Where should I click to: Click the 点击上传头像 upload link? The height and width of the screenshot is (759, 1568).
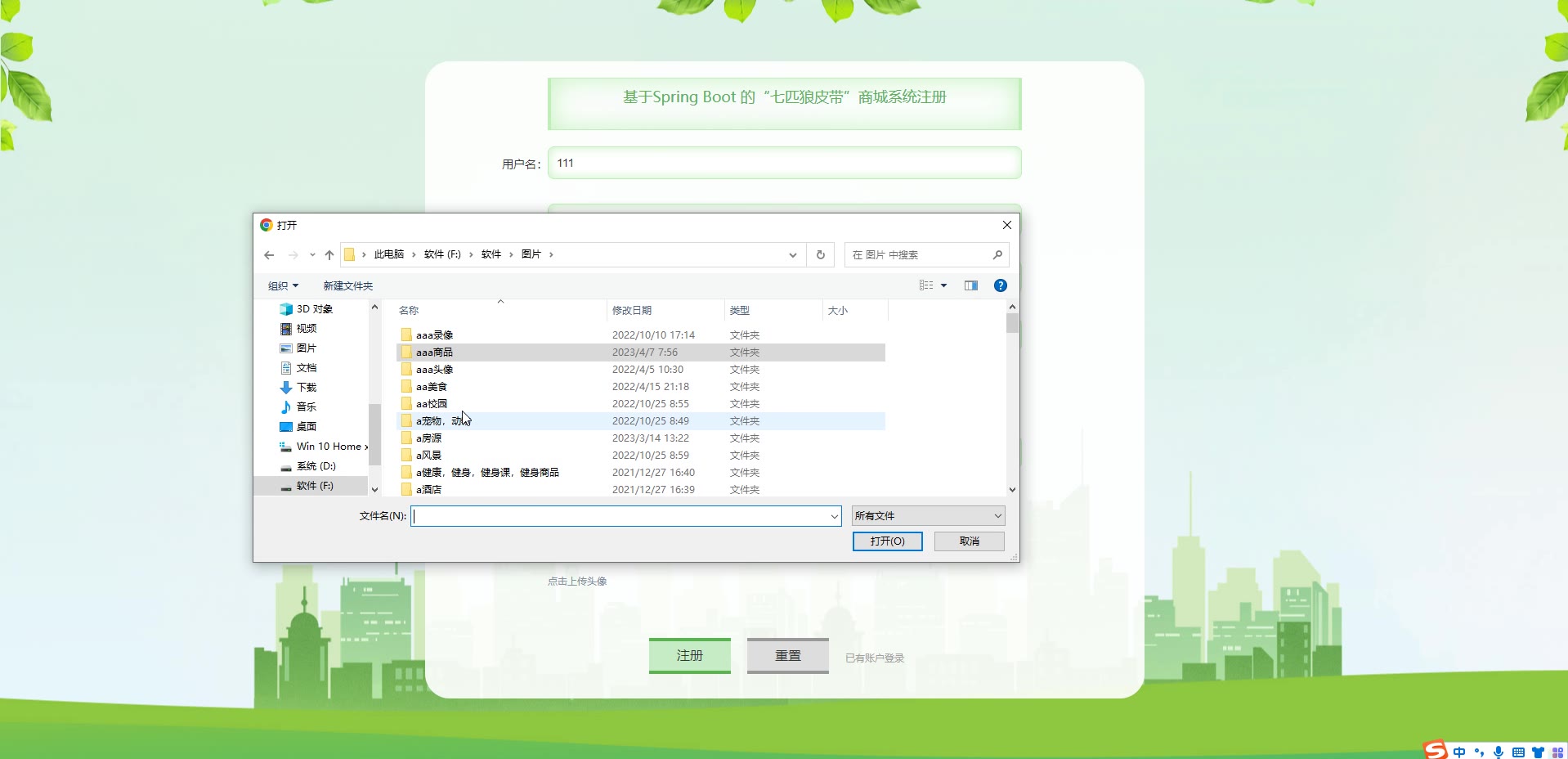577,582
